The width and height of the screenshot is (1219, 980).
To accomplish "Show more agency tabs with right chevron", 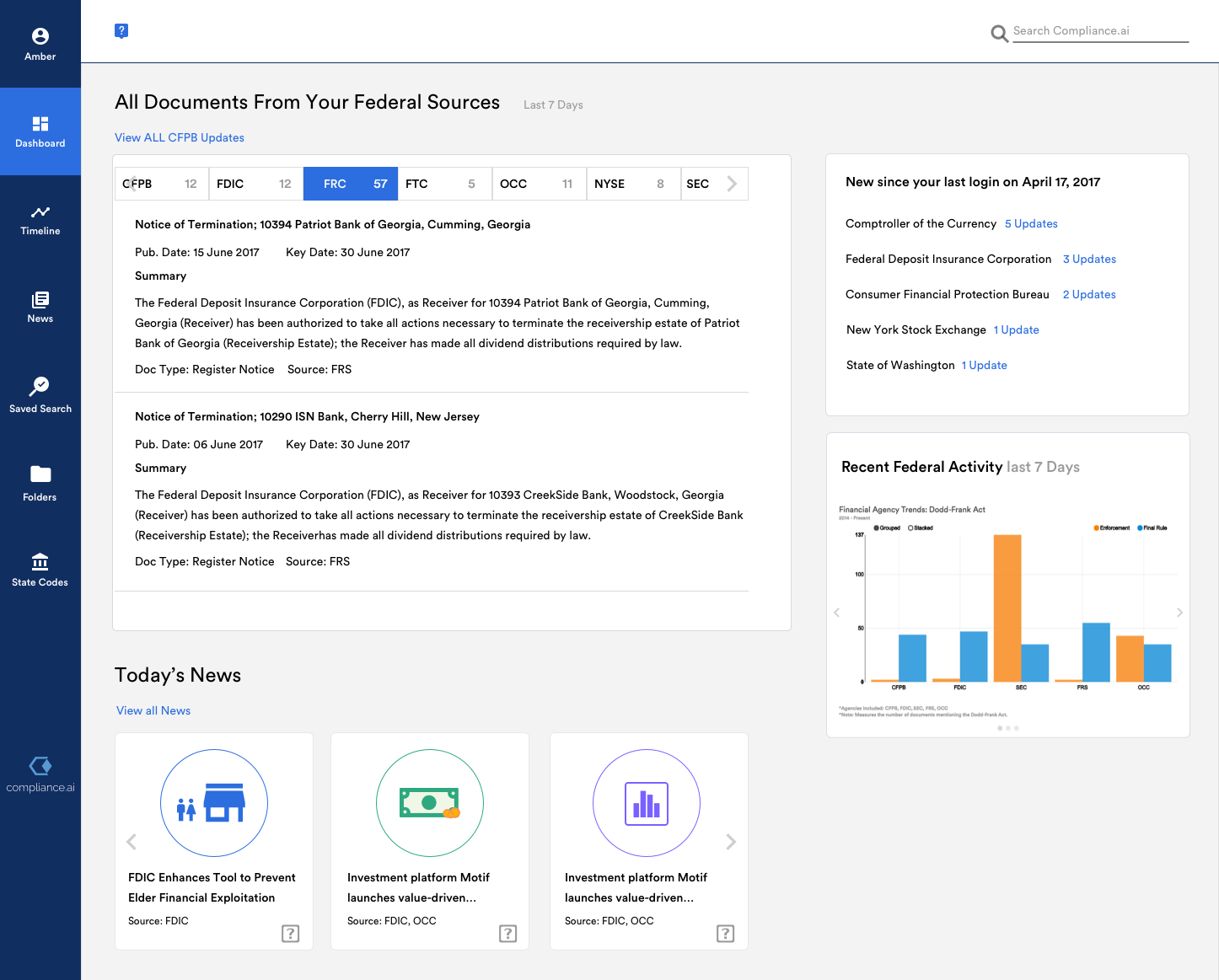I will 732,184.
